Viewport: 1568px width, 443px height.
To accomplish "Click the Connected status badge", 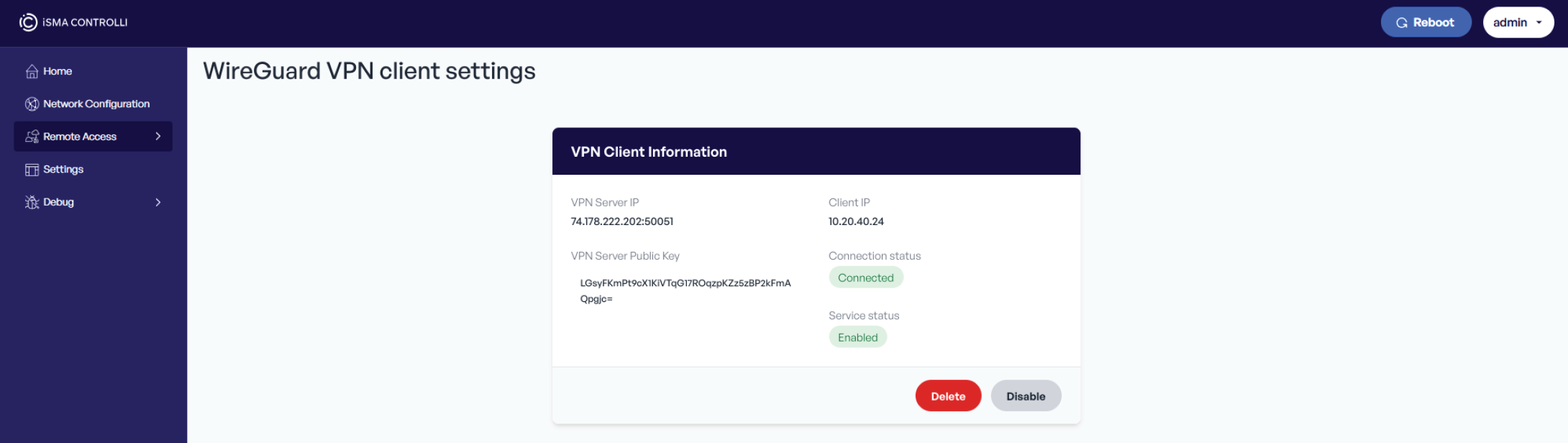I will pyautogui.click(x=866, y=278).
